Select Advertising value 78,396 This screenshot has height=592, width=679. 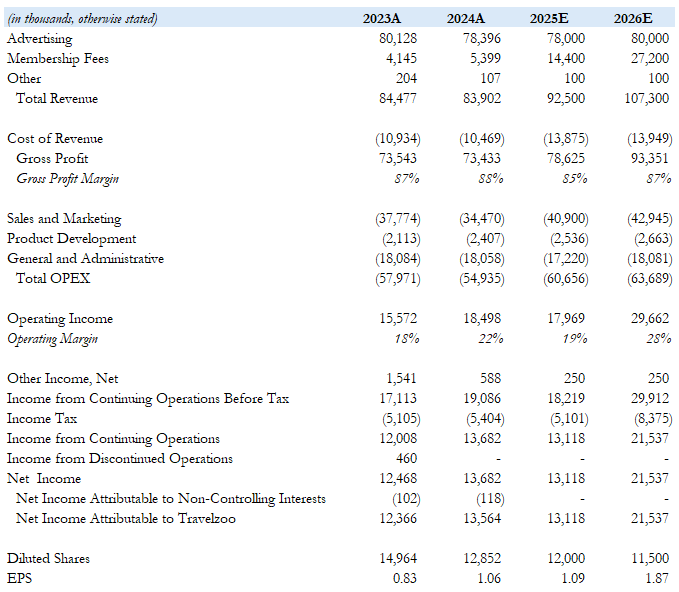[x=482, y=39]
